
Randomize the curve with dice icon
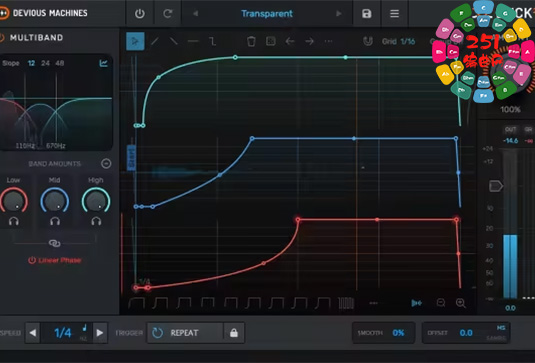pos(271,41)
